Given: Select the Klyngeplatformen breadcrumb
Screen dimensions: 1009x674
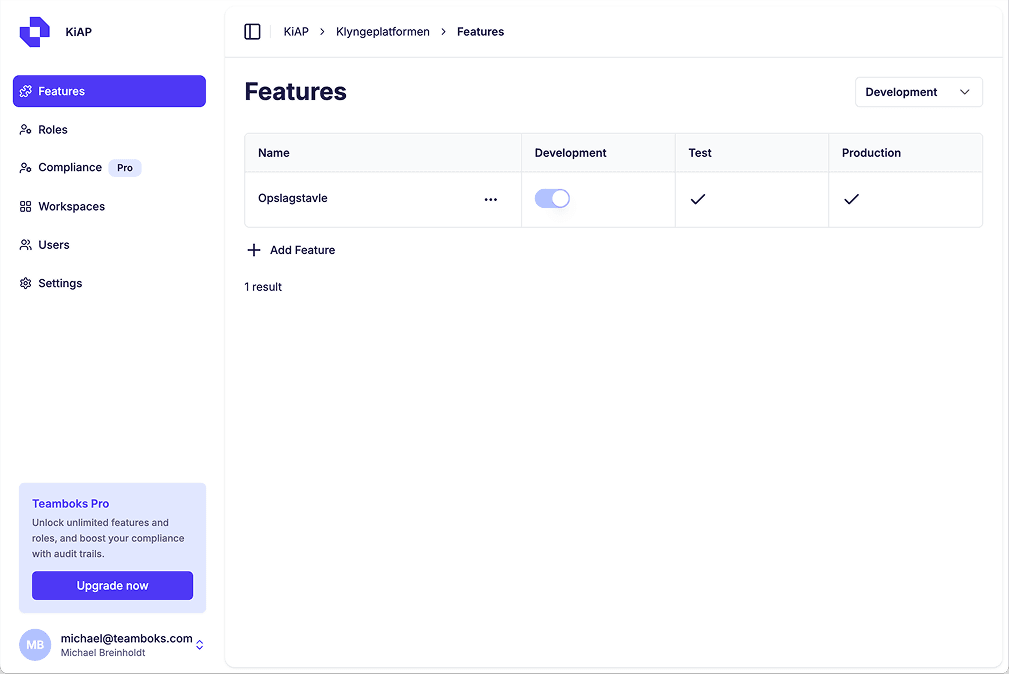Looking at the screenshot, I should pyautogui.click(x=383, y=32).
